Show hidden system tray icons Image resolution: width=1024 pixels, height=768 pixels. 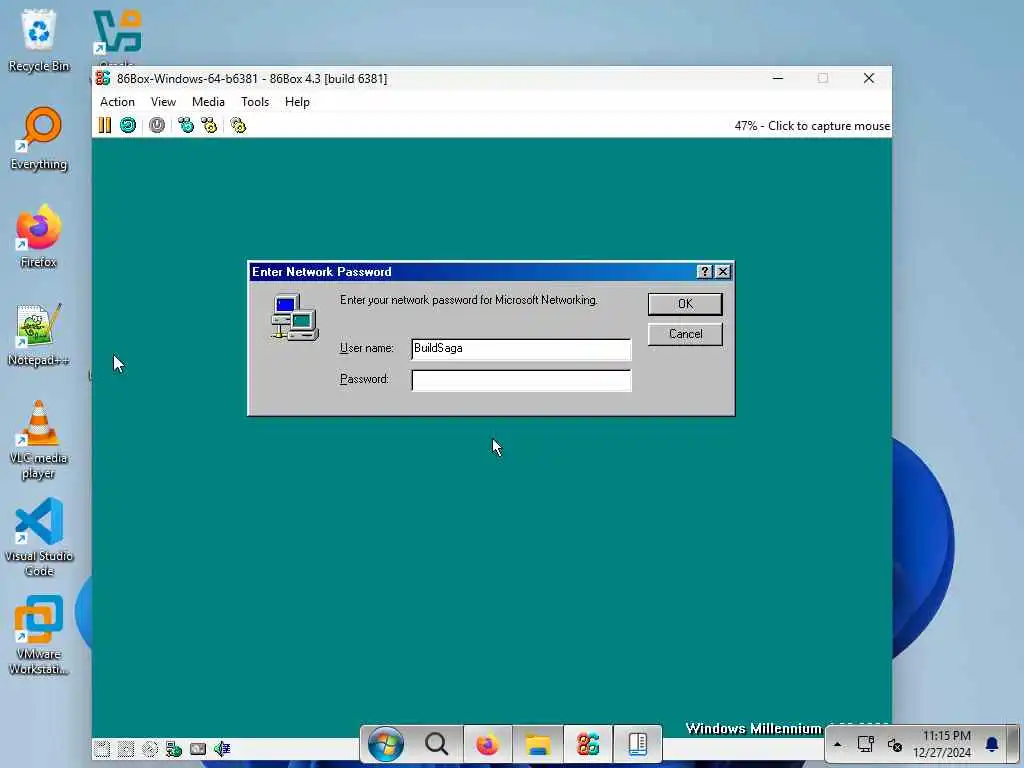837,744
